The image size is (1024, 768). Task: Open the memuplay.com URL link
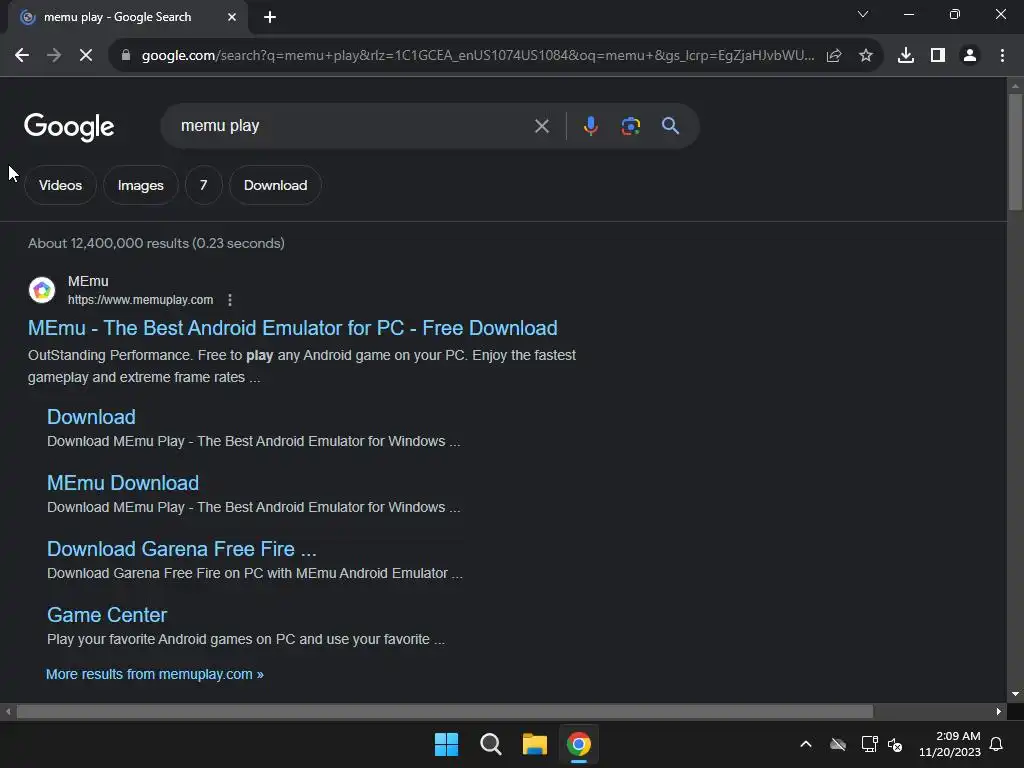pos(140,300)
